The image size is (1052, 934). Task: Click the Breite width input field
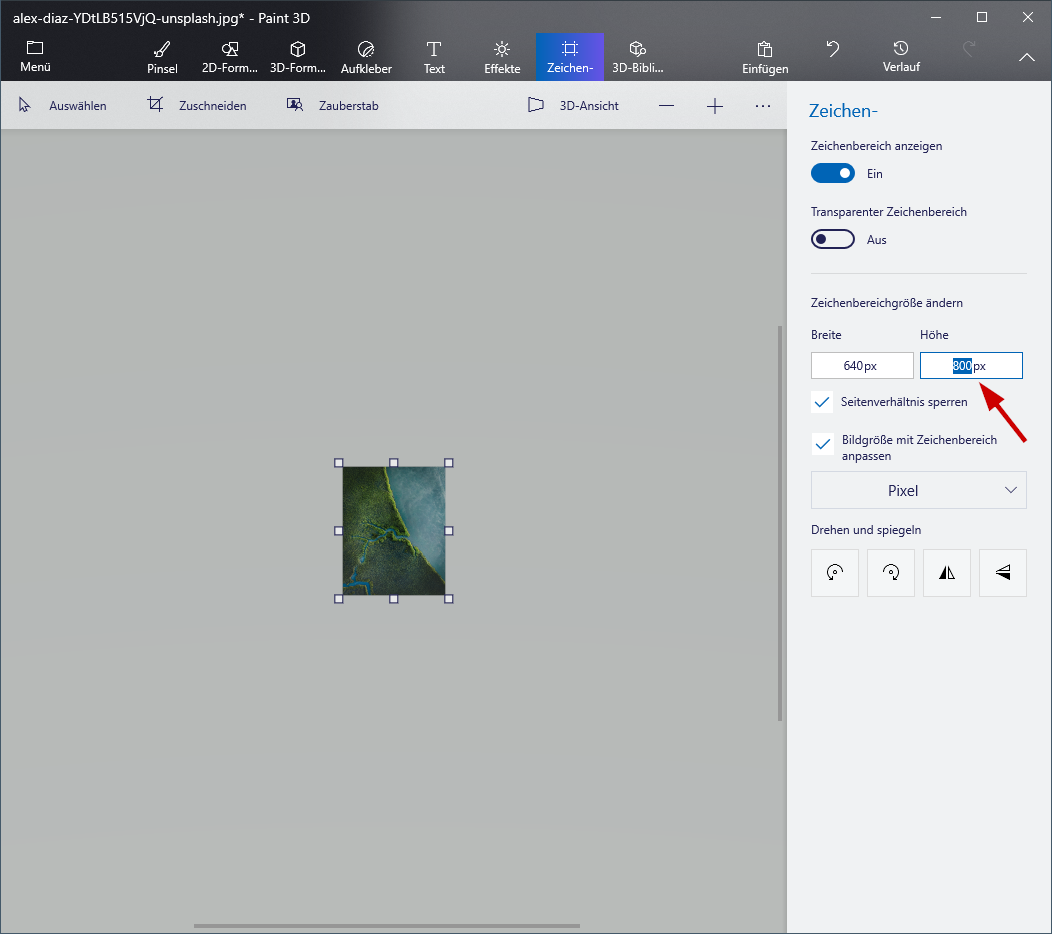(862, 366)
